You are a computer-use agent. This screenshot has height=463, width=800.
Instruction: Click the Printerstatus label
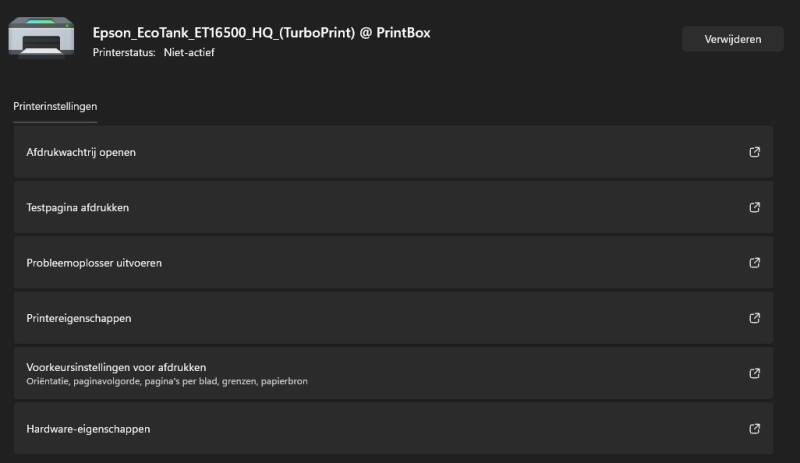(x=124, y=52)
